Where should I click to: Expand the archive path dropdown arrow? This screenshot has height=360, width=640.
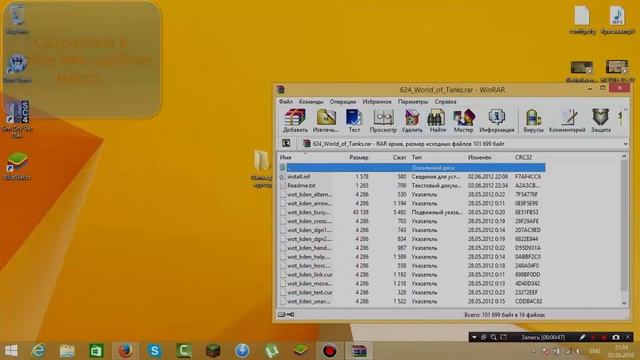[x=625, y=144]
